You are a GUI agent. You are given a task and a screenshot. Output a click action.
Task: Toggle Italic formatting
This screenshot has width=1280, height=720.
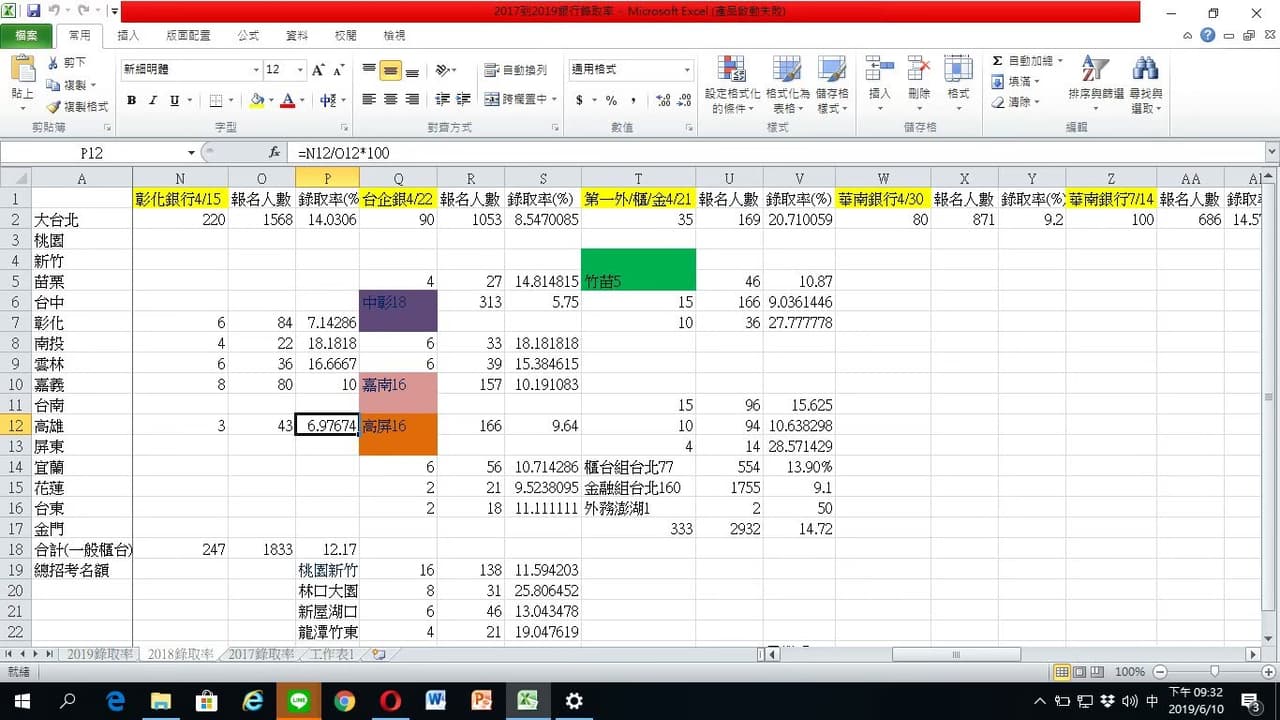[153, 100]
